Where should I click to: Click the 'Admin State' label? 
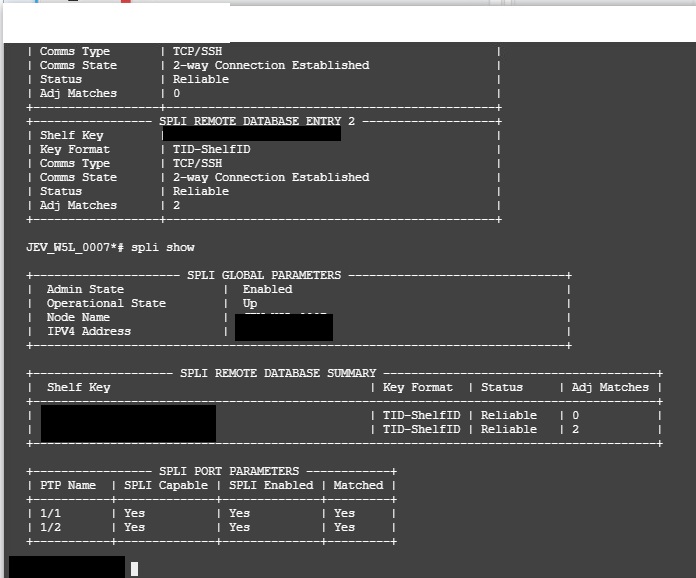[x=85, y=289]
